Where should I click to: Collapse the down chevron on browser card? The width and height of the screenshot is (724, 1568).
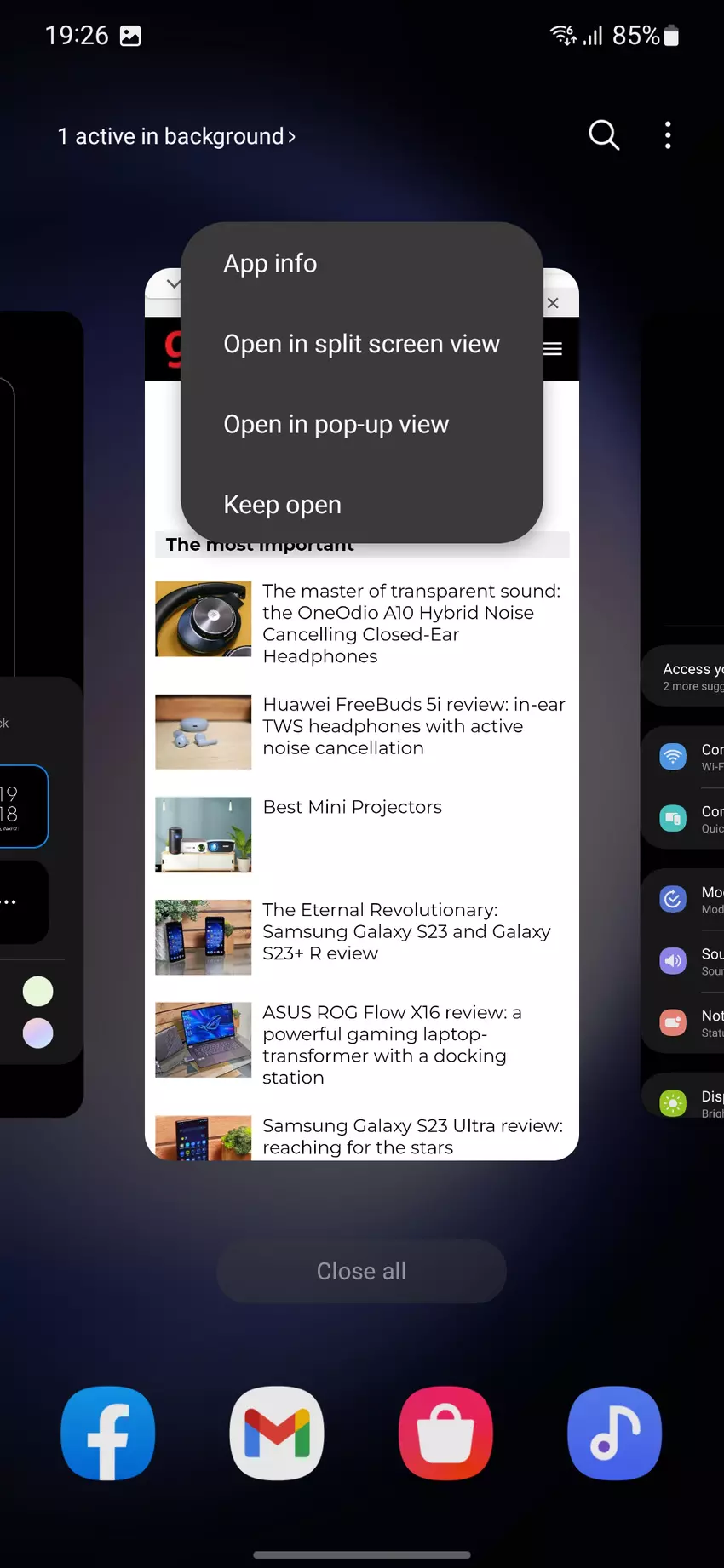[x=173, y=283]
